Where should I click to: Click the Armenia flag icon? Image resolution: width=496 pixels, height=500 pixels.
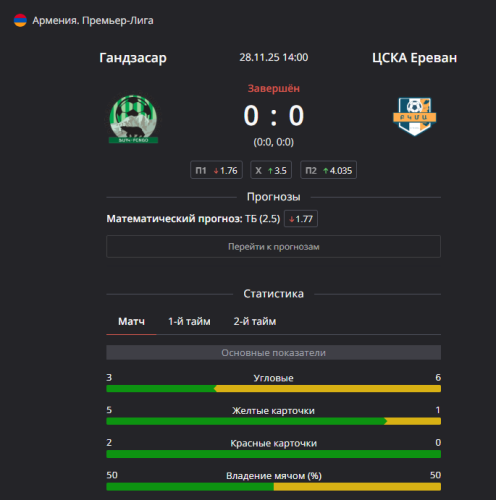(20, 20)
